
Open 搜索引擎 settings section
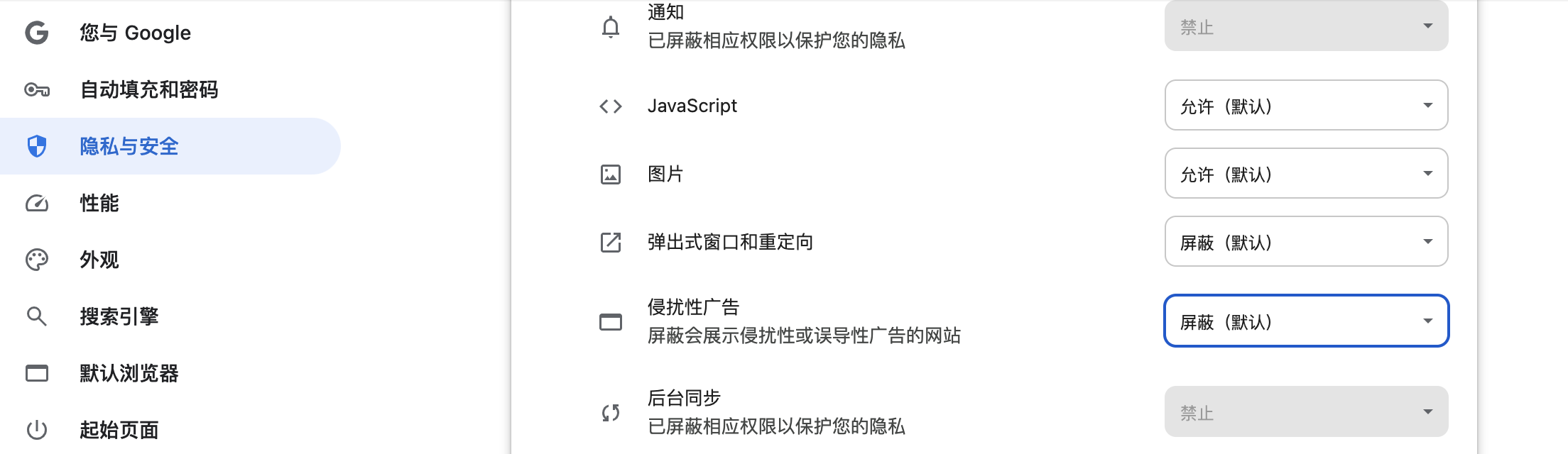pos(119,316)
